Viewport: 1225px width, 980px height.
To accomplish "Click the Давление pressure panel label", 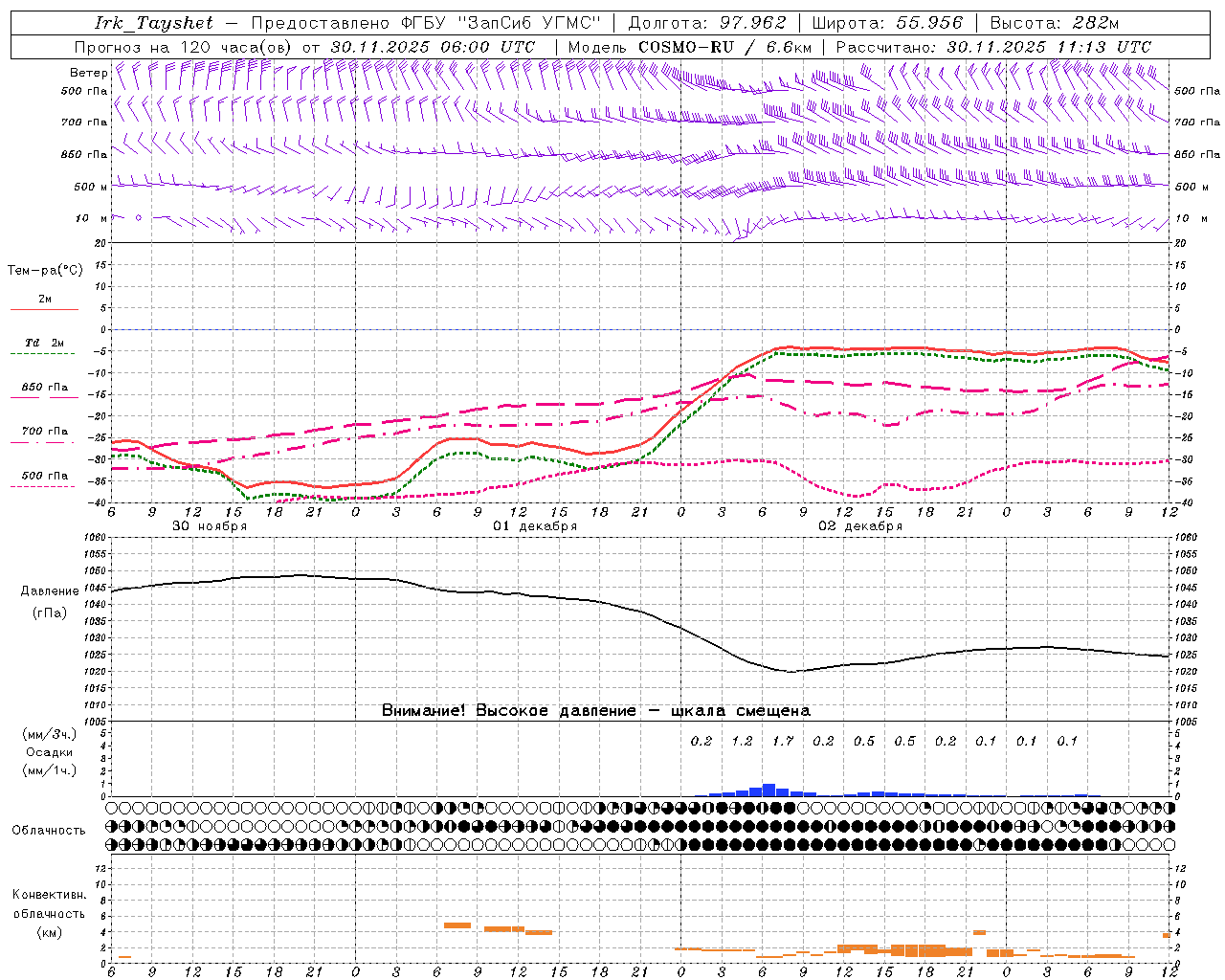I will click(x=50, y=591).
